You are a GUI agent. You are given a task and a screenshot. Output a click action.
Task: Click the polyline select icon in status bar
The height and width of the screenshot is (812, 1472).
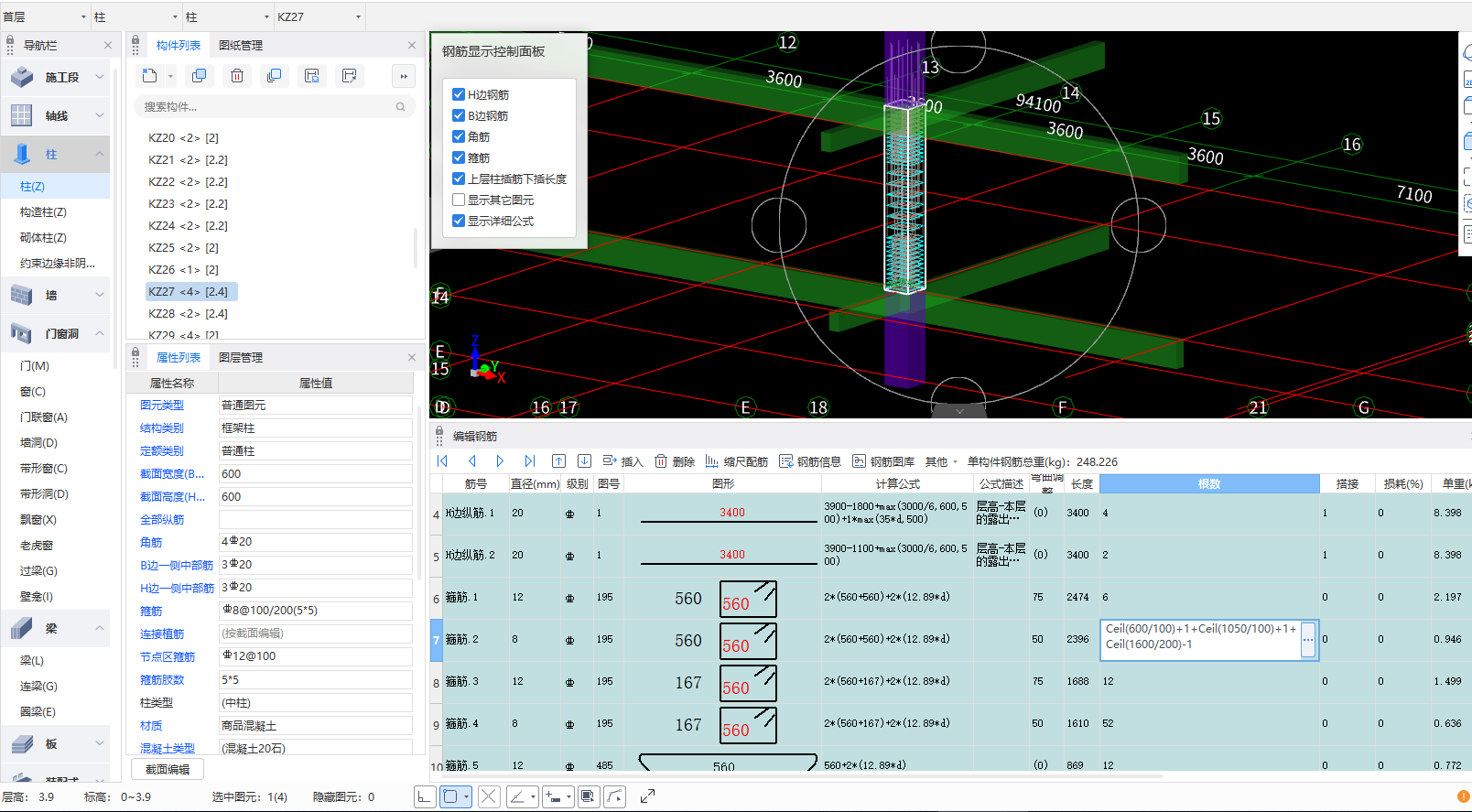click(615, 796)
